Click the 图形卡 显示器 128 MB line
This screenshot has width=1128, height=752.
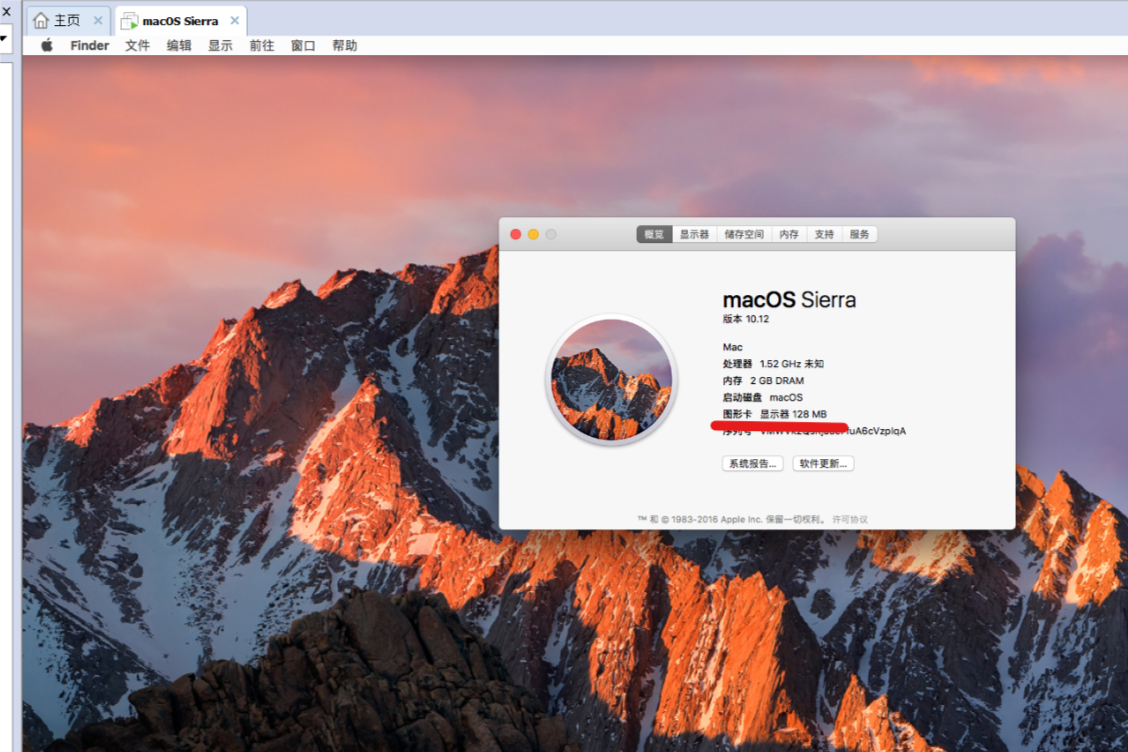pos(775,414)
